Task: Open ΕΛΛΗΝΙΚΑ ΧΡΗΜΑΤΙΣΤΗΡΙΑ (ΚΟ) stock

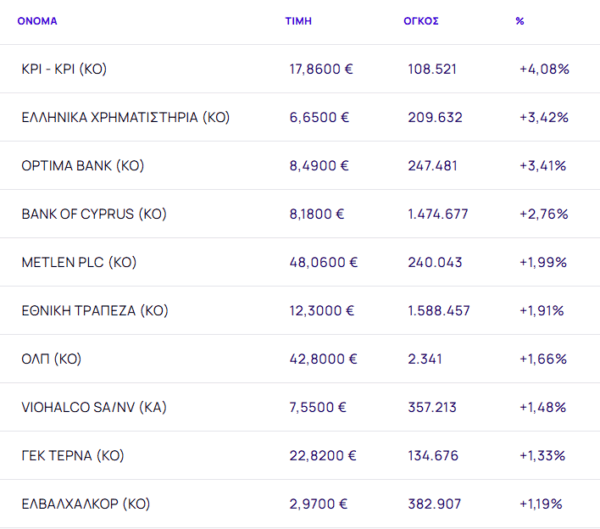Action: click(126, 118)
